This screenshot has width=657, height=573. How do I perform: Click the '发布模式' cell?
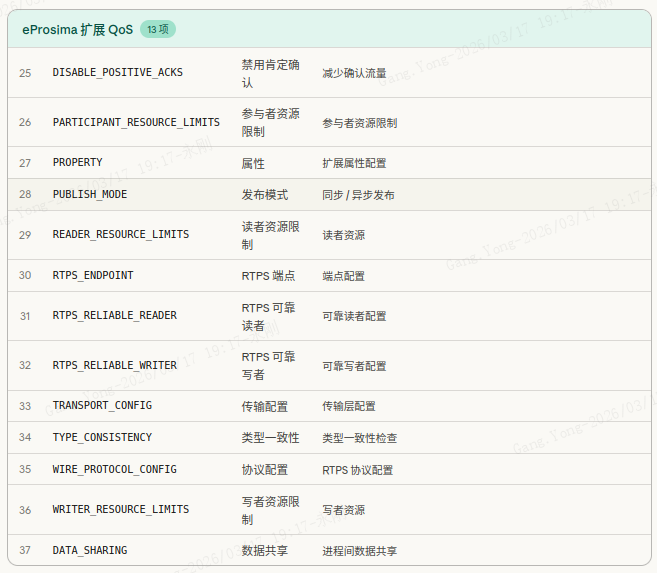click(265, 195)
